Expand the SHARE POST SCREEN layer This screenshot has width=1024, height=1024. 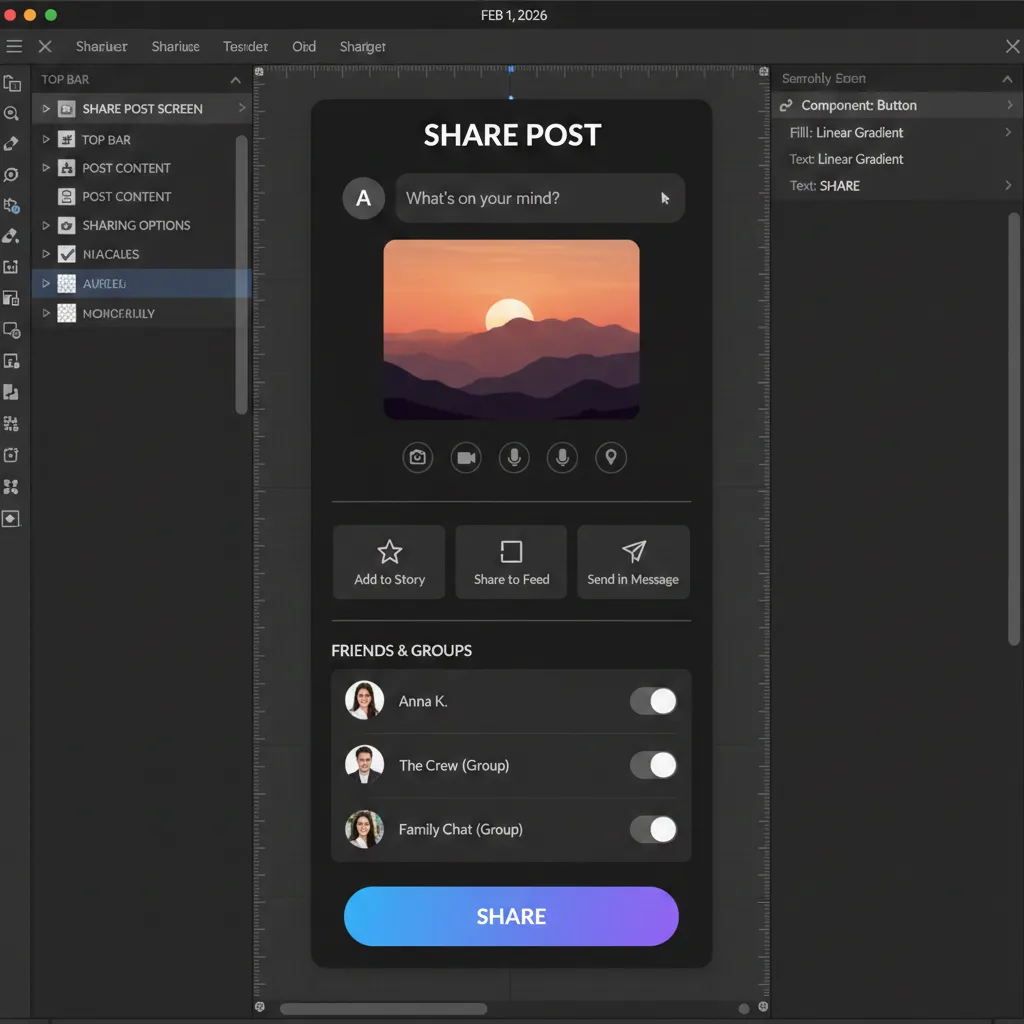click(47, 108)
